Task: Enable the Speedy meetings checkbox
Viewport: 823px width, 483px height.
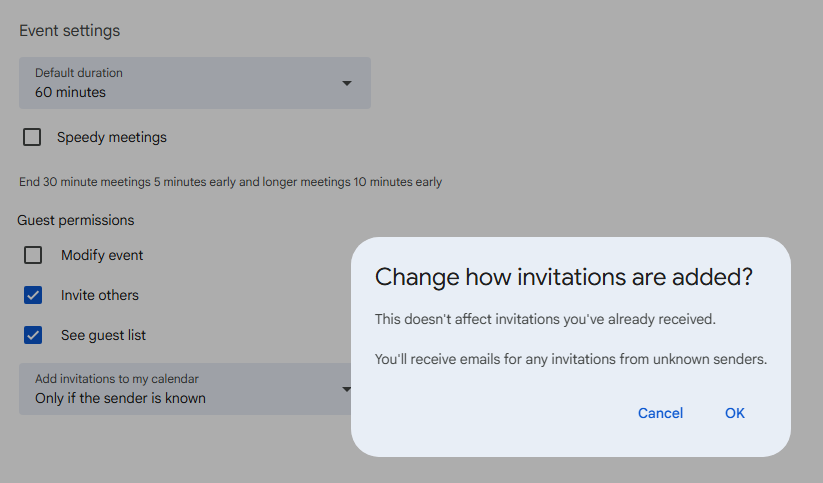Action: 32,137
